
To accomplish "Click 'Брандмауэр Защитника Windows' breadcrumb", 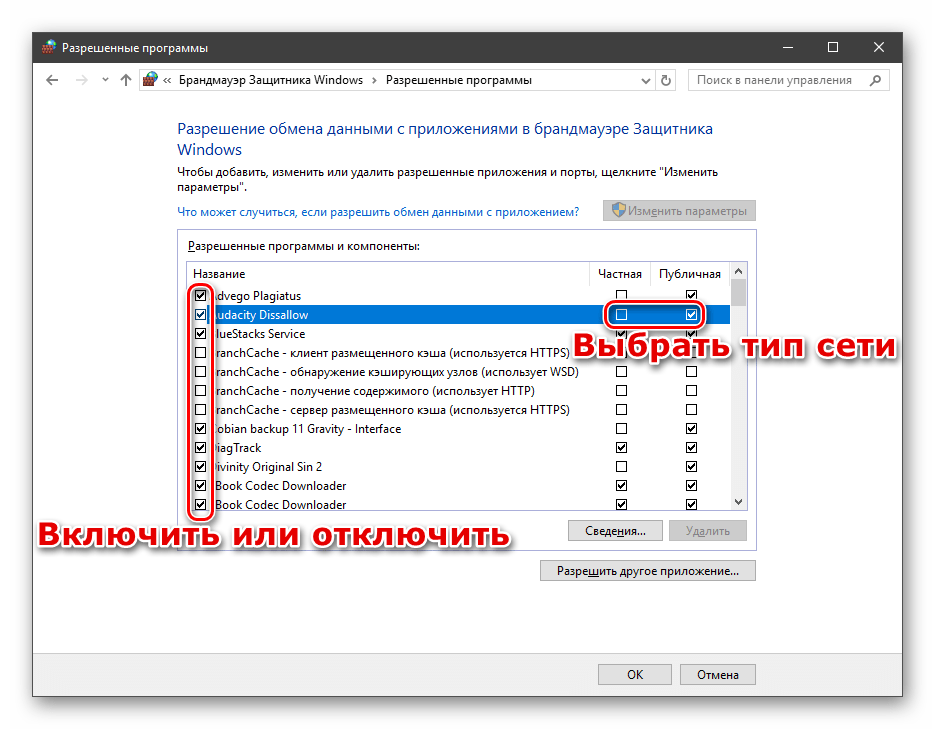I will point(270,80).
